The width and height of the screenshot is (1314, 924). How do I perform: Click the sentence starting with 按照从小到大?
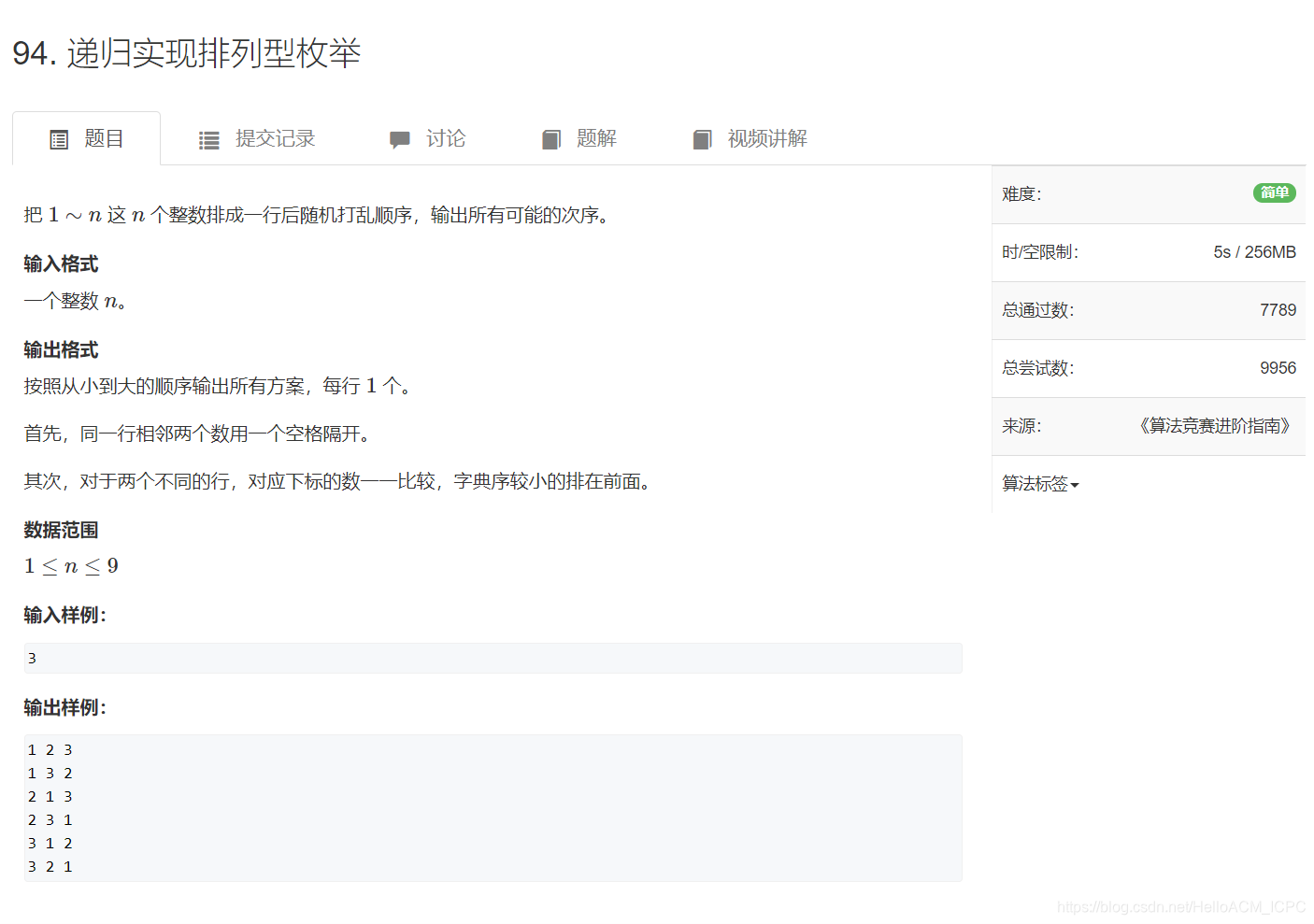coord(219,386)
